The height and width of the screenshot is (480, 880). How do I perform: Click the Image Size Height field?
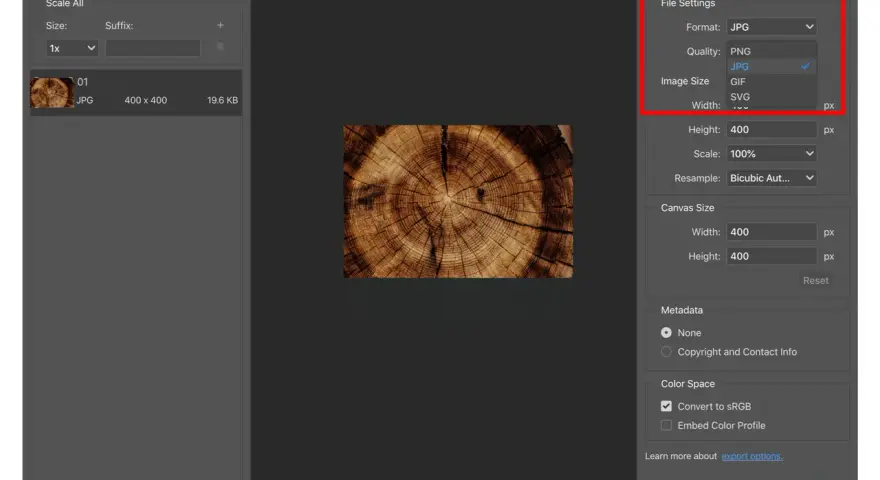coord(772,130)
